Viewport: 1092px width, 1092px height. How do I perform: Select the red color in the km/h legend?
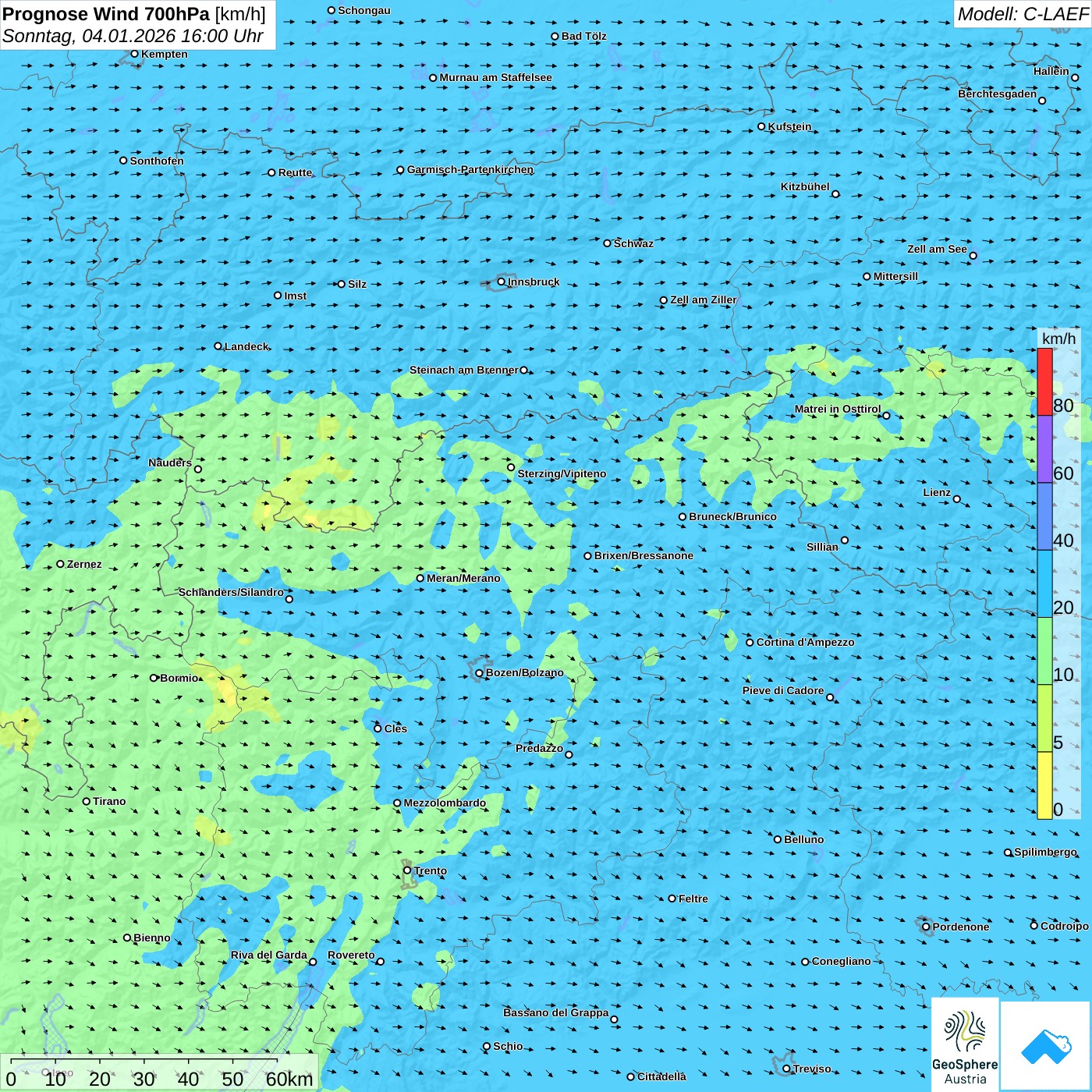click(x=1044, y=381)
